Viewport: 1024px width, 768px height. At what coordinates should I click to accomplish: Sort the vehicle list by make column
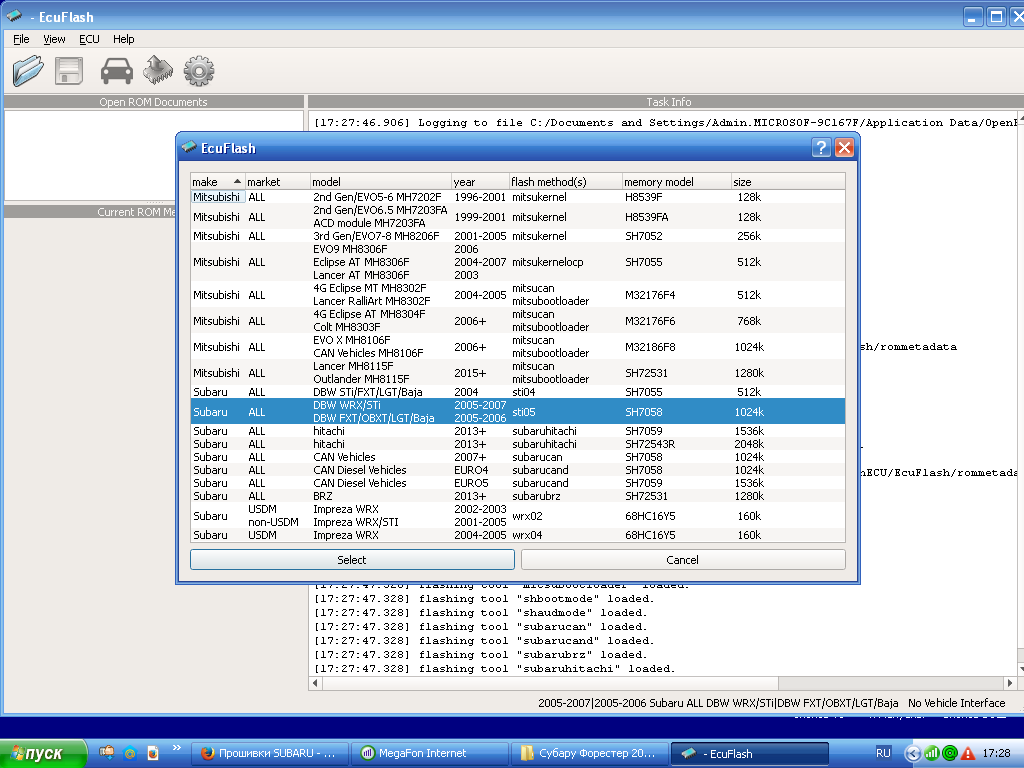216,182
